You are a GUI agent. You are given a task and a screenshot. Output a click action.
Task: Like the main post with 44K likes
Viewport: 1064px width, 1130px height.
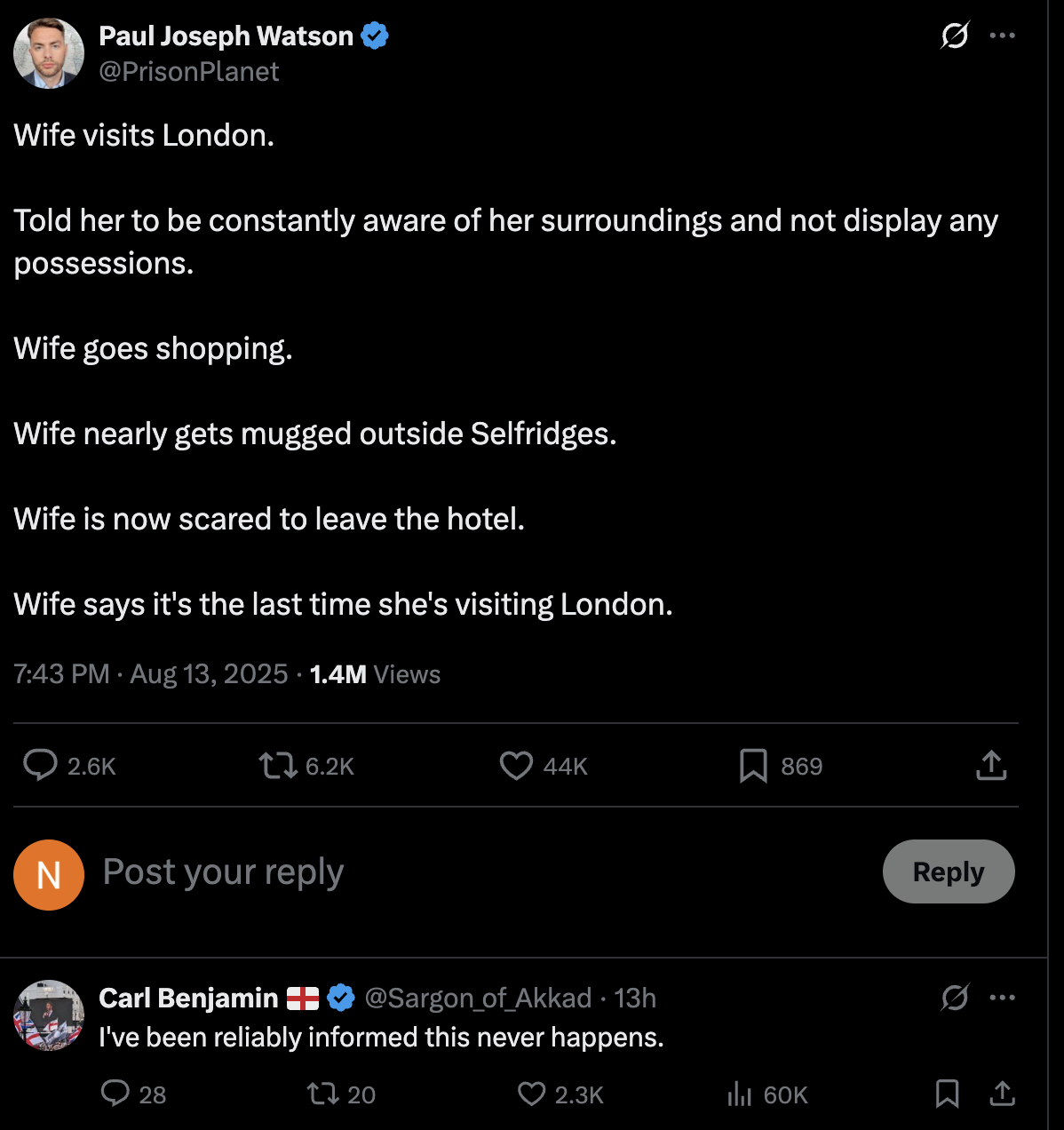(x=516, y=765)
